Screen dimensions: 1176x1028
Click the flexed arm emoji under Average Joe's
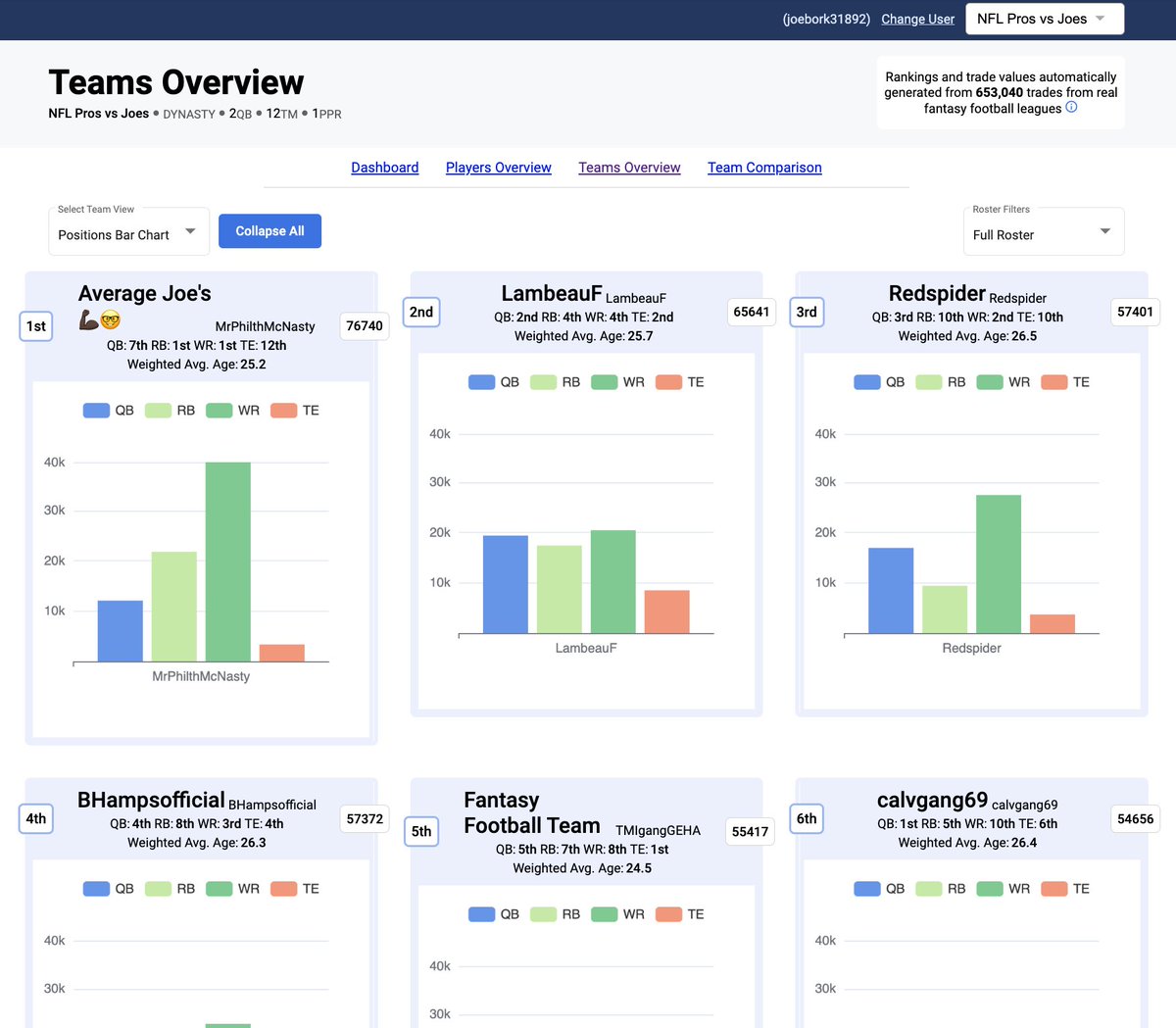[88, 320]
